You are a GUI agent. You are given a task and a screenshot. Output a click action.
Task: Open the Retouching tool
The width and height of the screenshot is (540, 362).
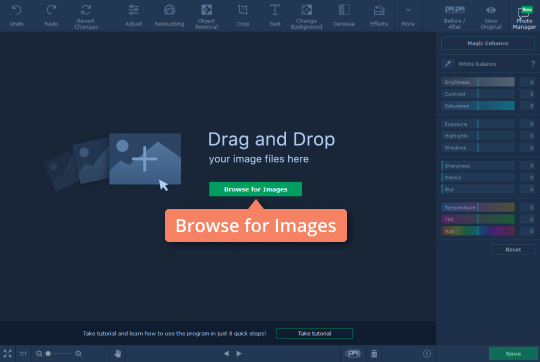tap(169, 16)
